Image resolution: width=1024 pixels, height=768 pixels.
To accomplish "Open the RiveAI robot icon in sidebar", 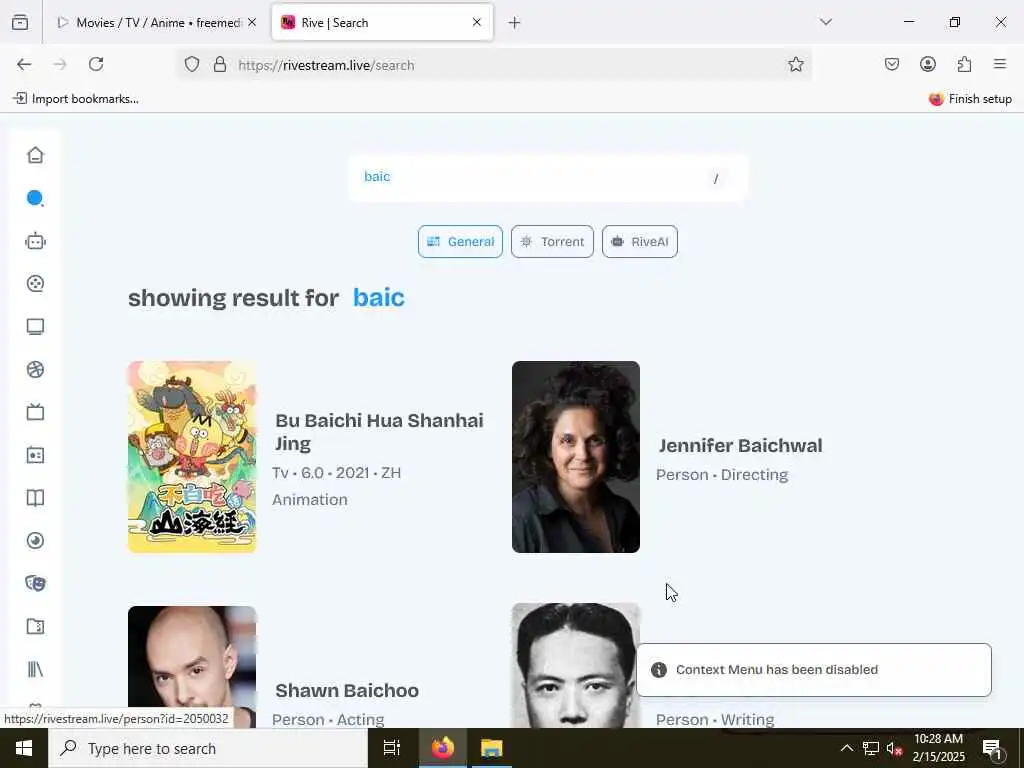I will [x=35, y=241].
